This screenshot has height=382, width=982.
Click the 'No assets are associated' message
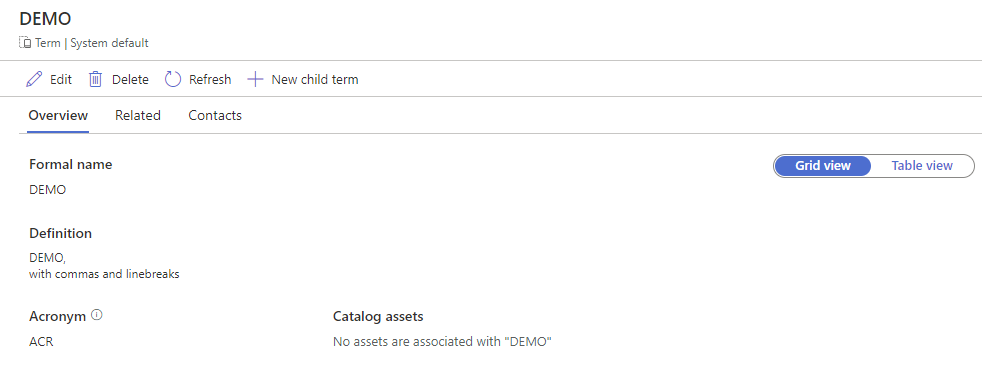[442, 343]
